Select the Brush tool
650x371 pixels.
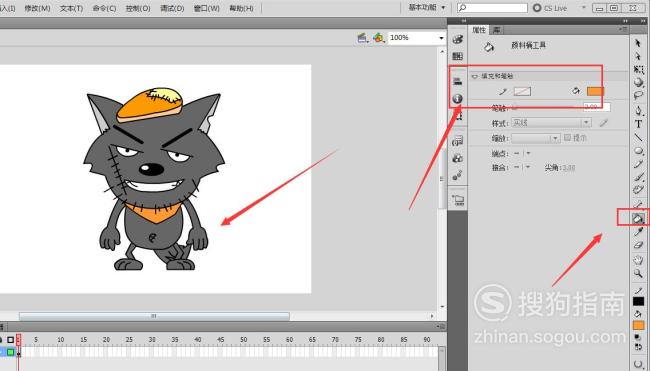pyautogui.click(x=638, y=177)
